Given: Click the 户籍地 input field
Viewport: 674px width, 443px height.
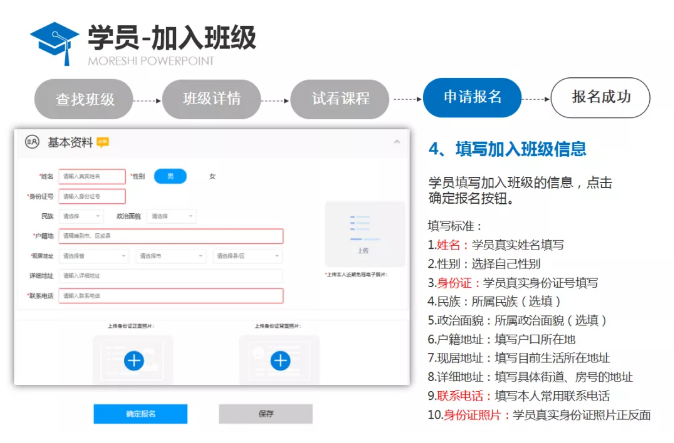Looking at the screenshot, I should click(x=171, y=236).
